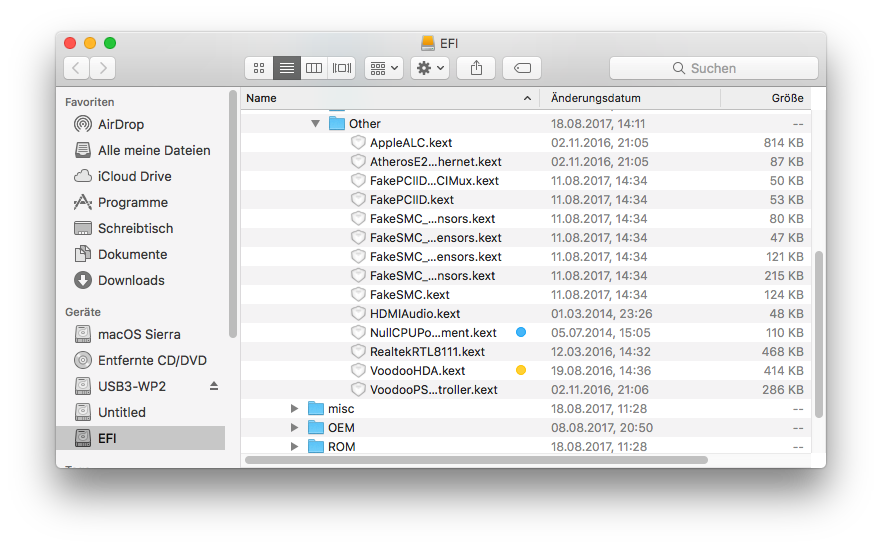Collapse the Other folder
This screenshot has height=548, width=882.
316,123
